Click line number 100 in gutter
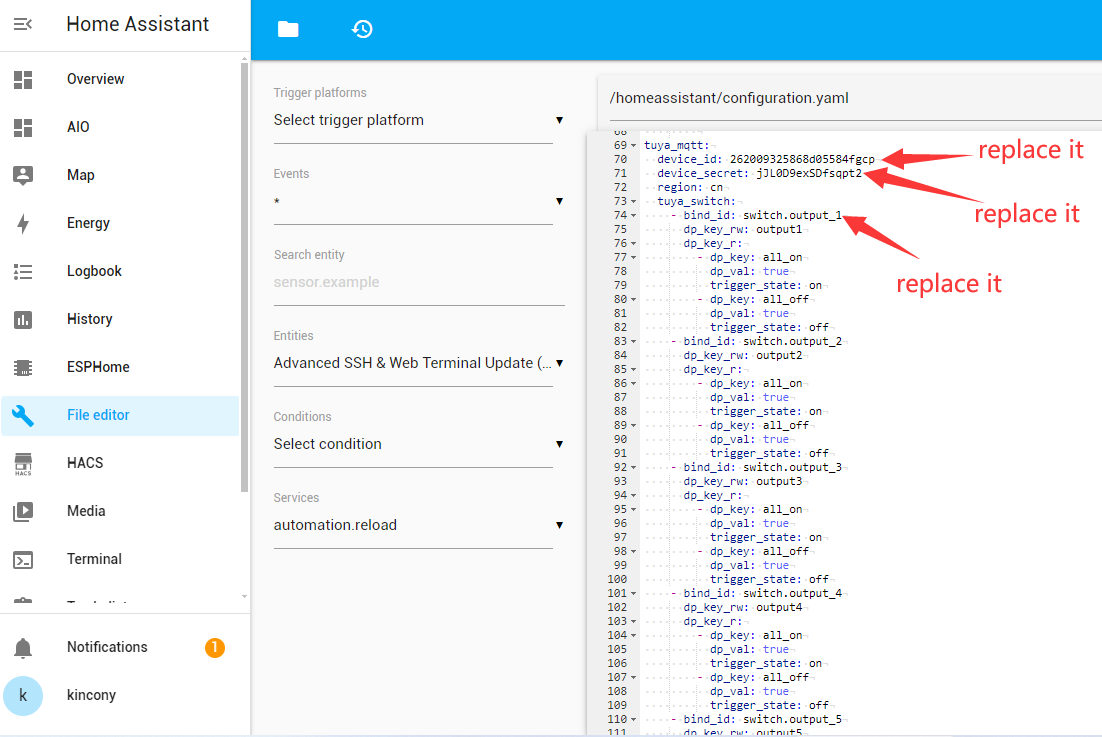Image resolution: width=1102 pixels, height=737 pixels. [617, 580]
